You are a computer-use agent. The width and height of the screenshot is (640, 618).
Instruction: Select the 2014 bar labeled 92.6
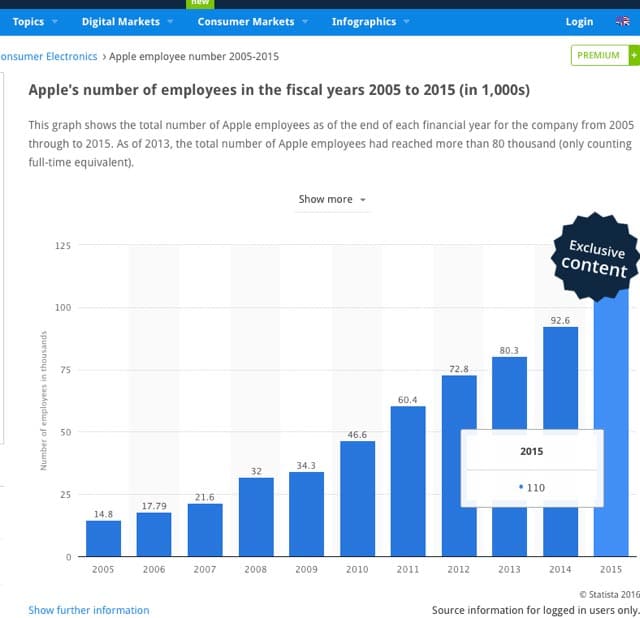click(x=560, y=378)
